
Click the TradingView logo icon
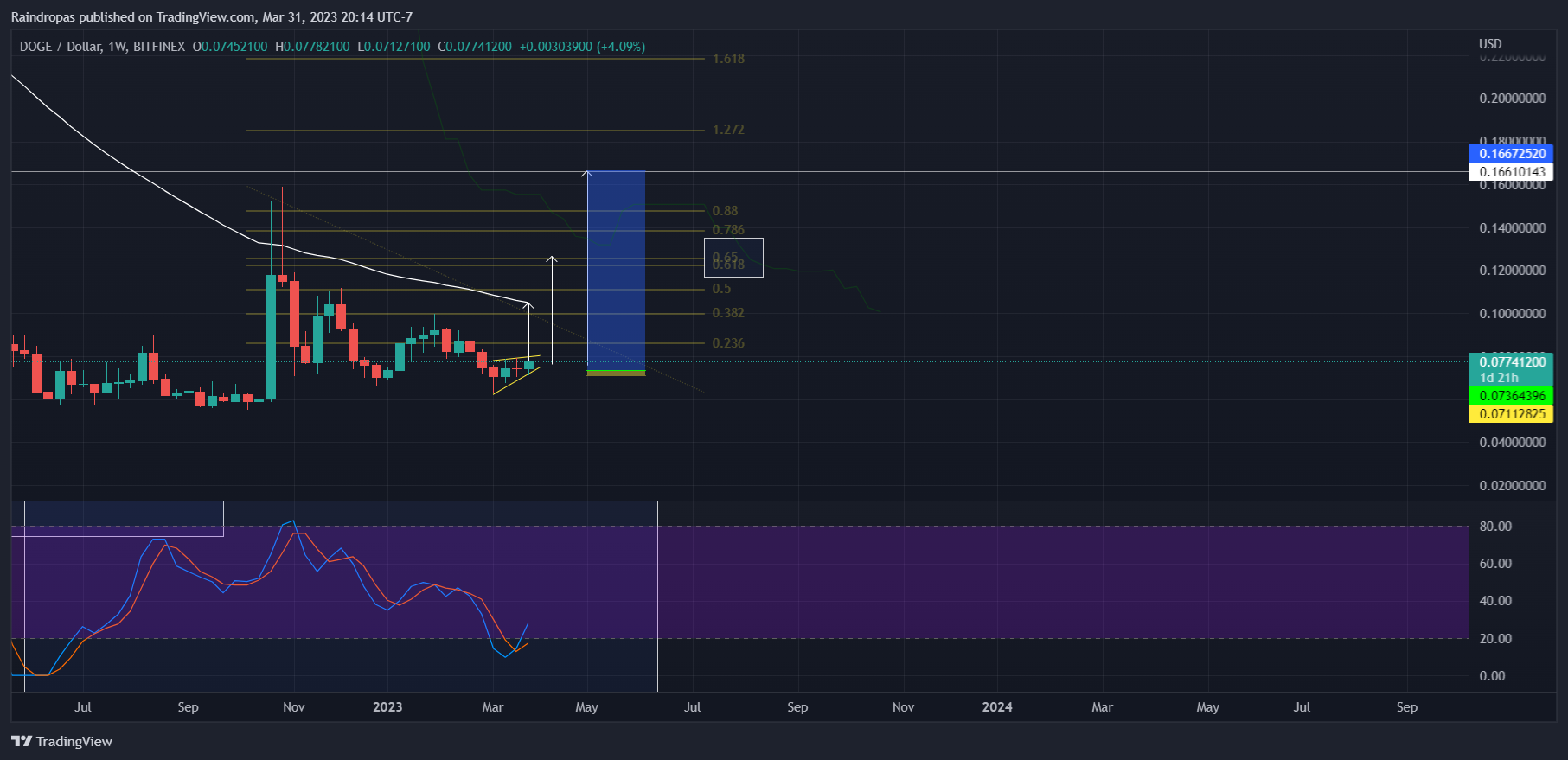pos(22,741)
